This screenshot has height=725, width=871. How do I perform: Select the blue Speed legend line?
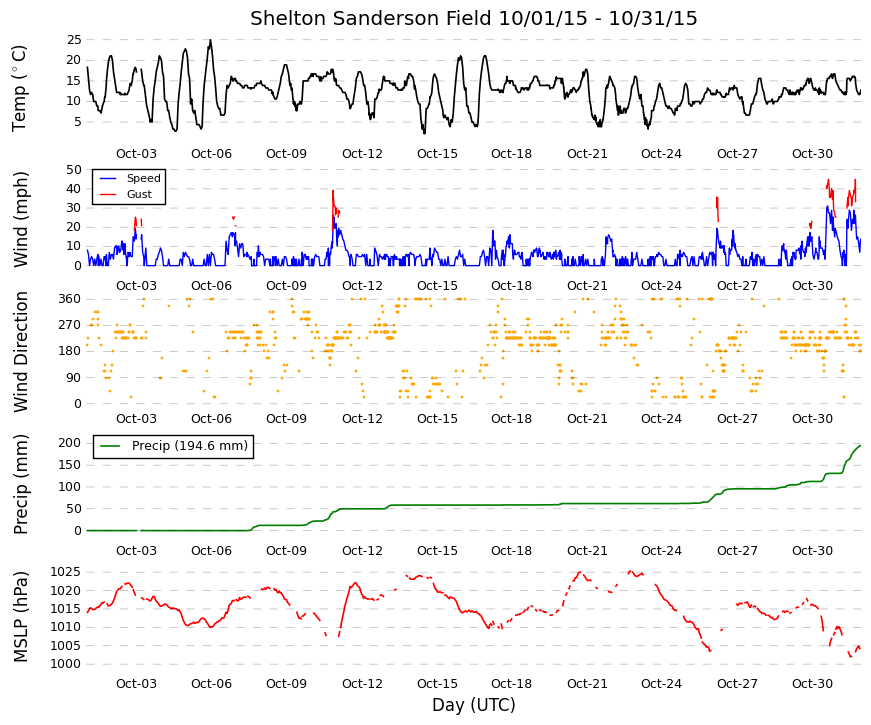(x=108, y=178)
